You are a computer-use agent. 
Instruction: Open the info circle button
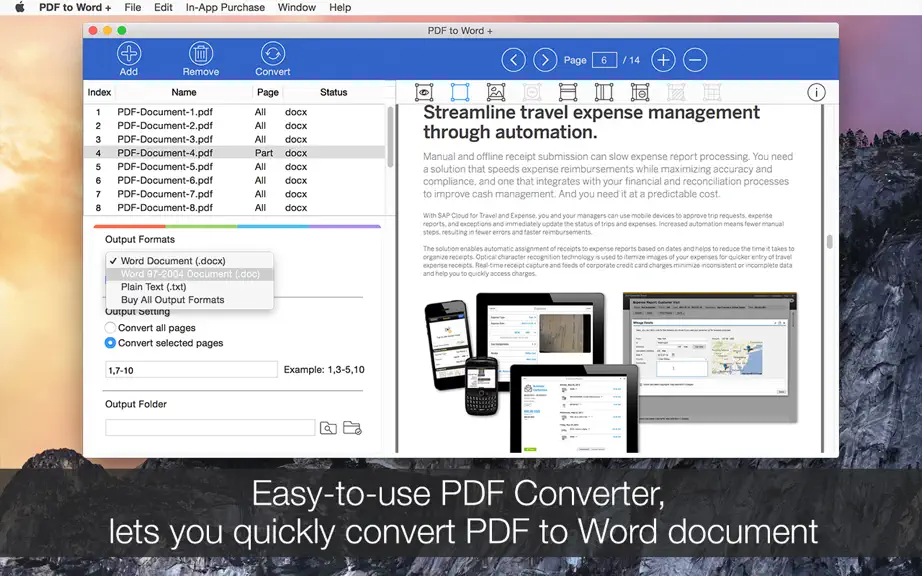coord(816,92)
